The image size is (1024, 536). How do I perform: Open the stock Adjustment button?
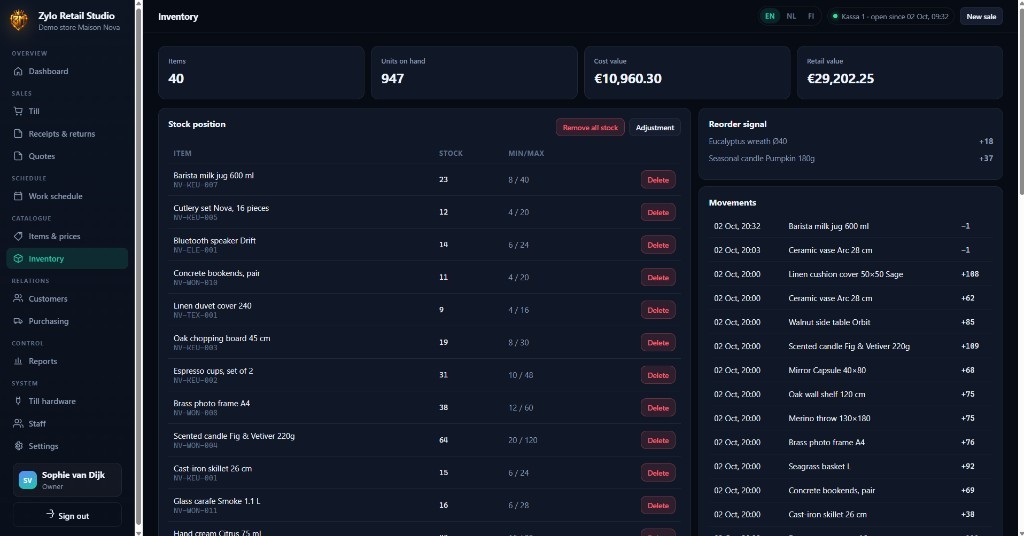pos(655,127)
